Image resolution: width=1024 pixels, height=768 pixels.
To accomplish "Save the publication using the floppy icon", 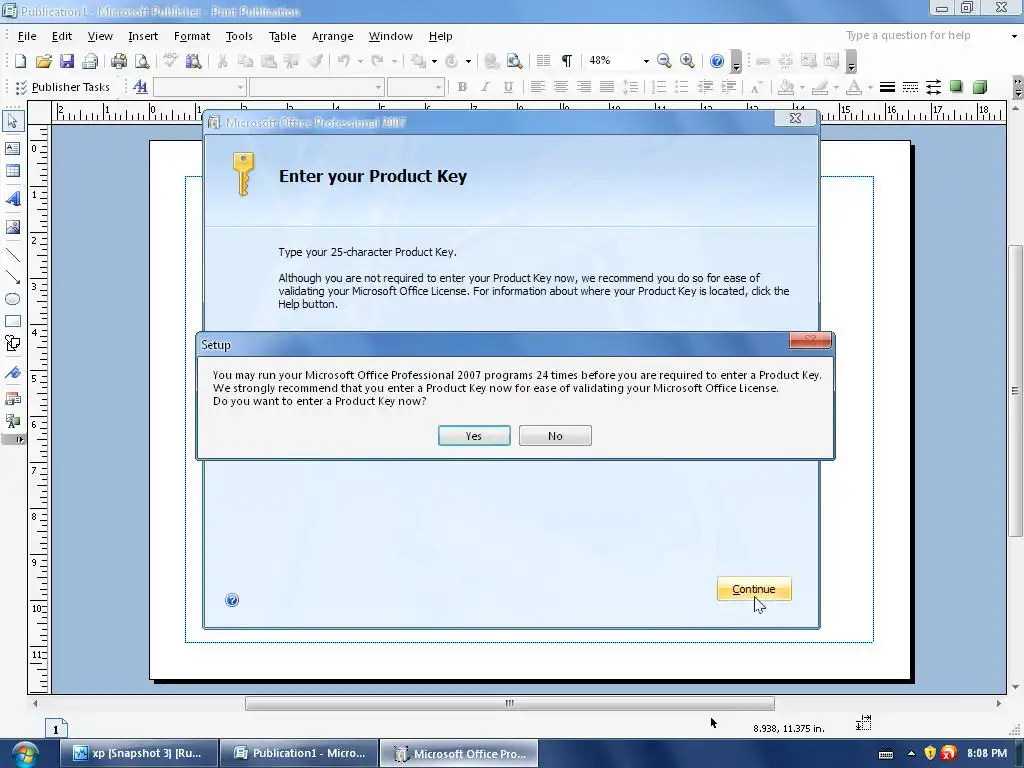I will tap(67, 61).
